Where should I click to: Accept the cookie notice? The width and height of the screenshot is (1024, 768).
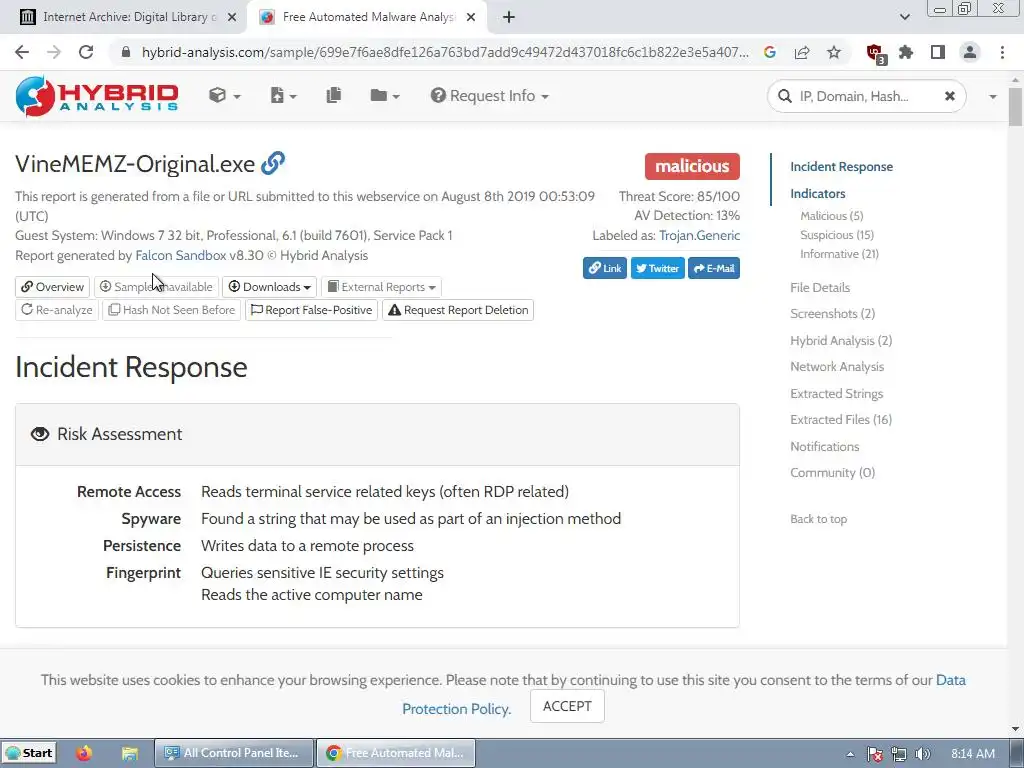pos(567,706)
